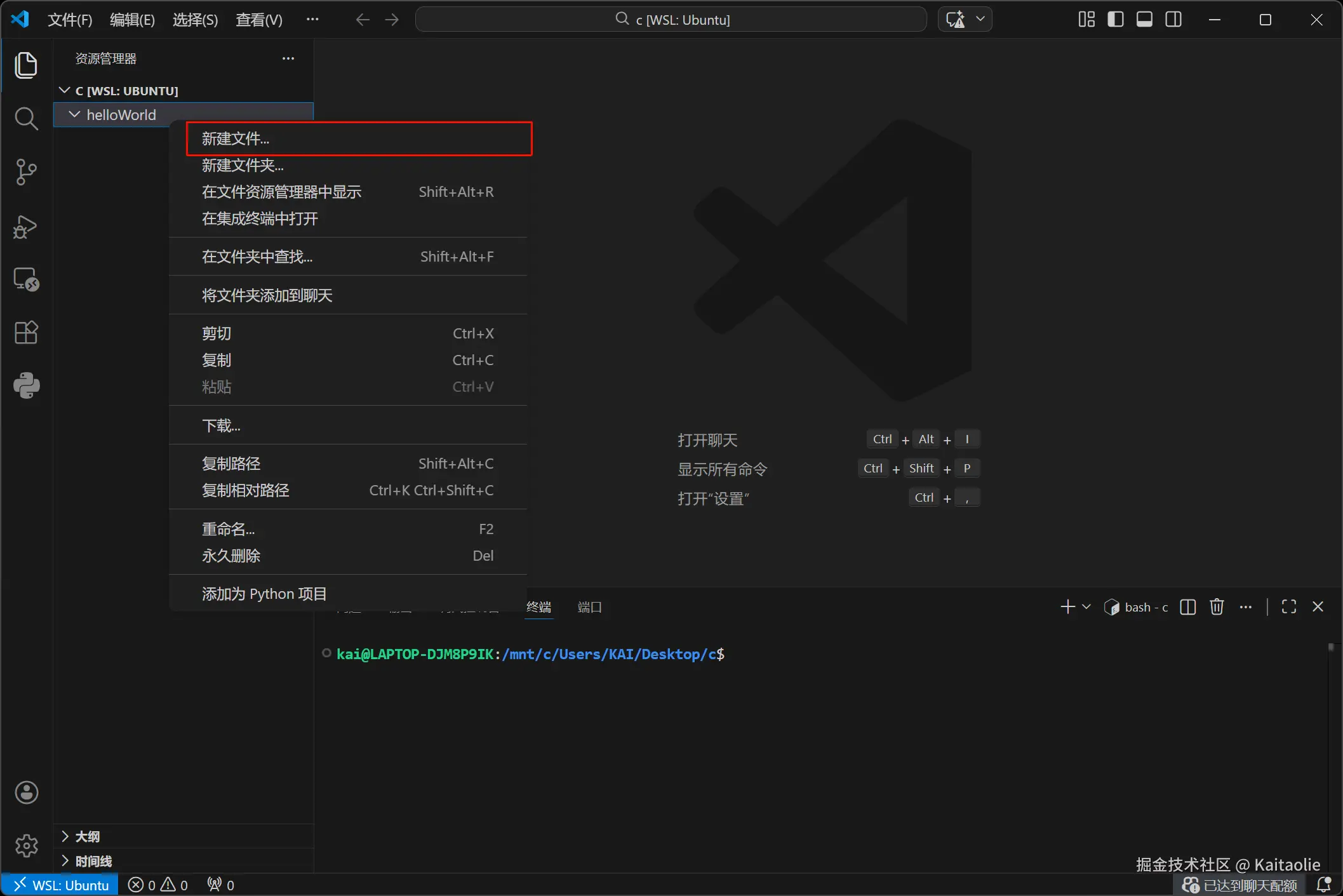
Task: Expand the 时间线 timeline section
Action: (x=93, y=861)
